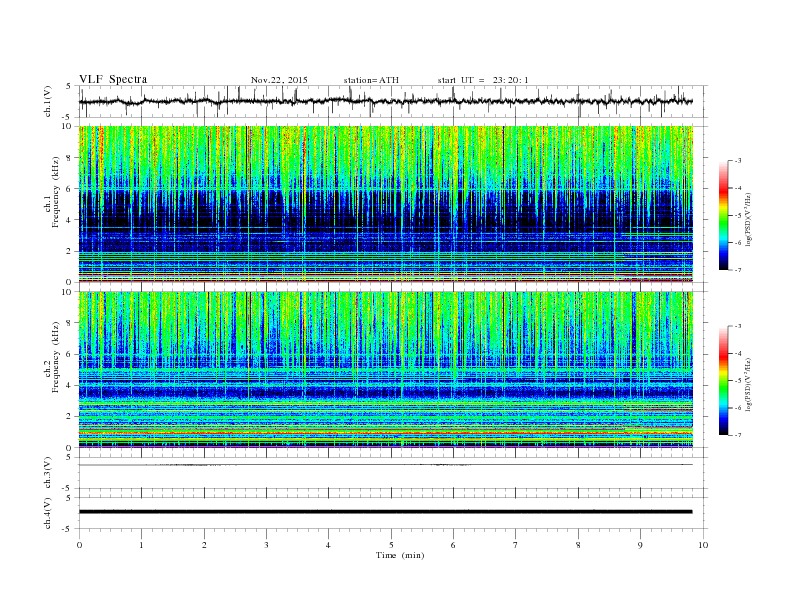The height and width of the screenshot is (612, 792).
Task: Click the ch.1 spectrogram at 6 kHz line
Action: coord(385,189)
